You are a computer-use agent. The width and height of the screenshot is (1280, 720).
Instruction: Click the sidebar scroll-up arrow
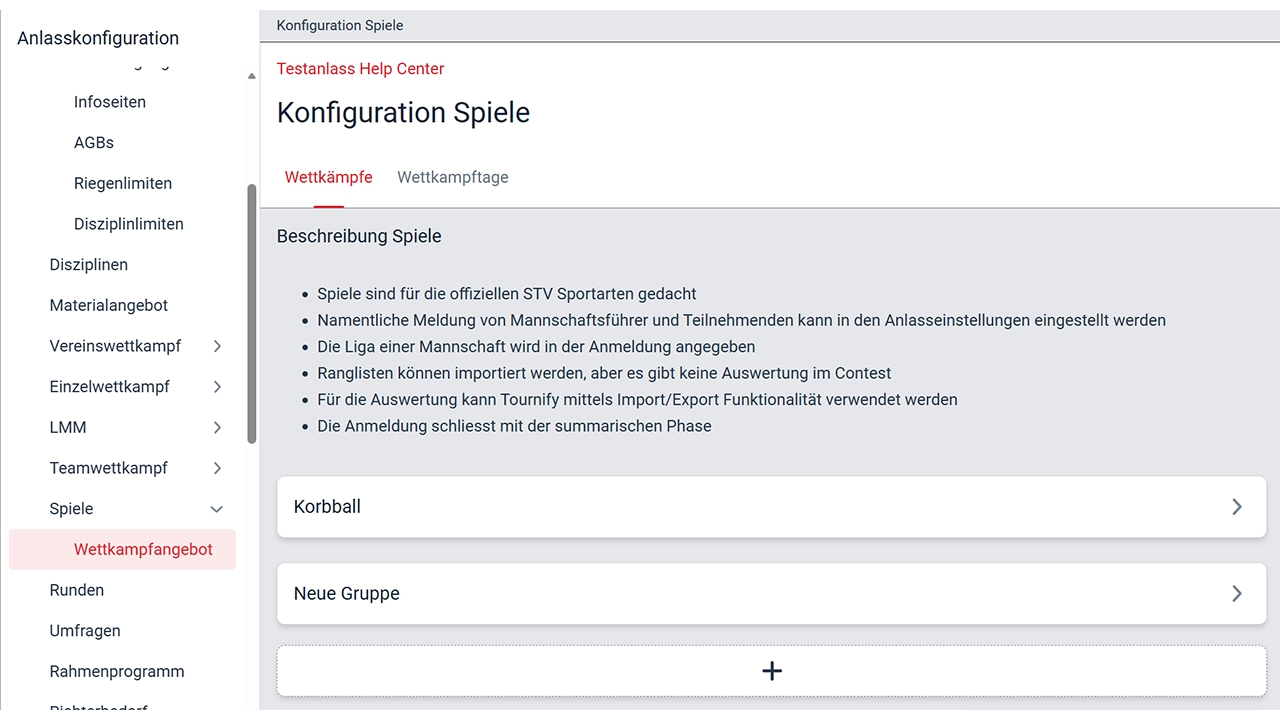click(252, 76)
